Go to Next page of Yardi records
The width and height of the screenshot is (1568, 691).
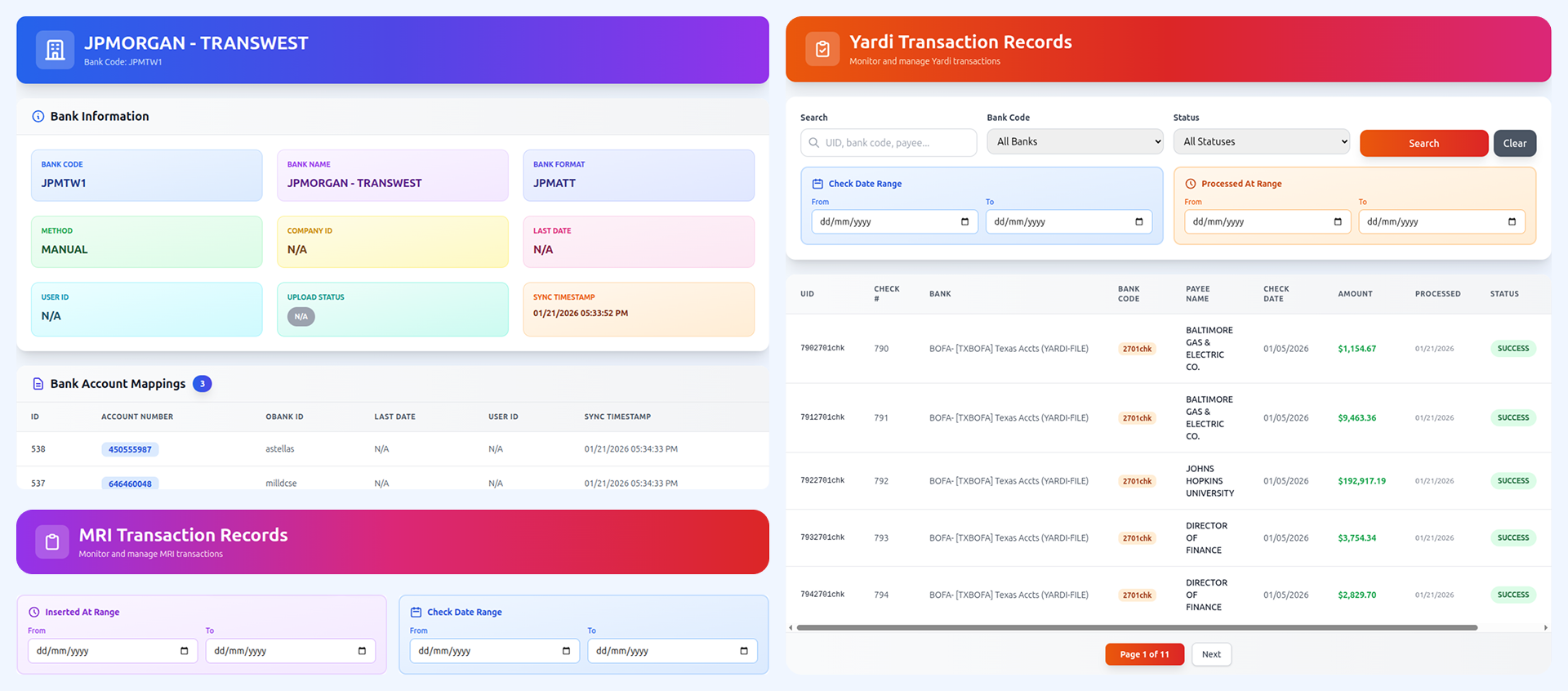point(1211,654)
